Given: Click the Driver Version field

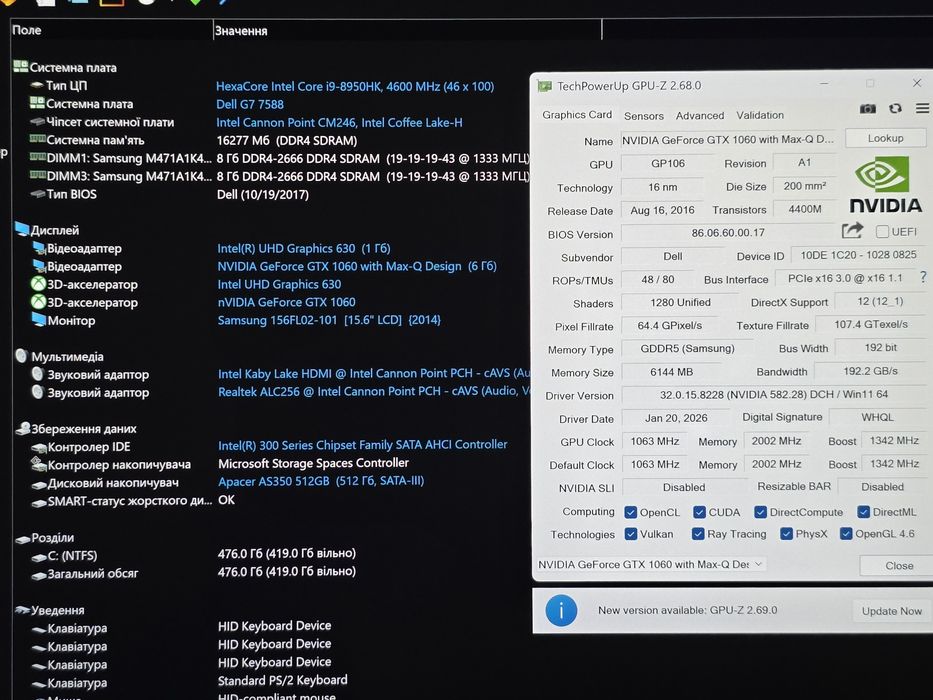Looking at the screenshot, I should click(774, 394).
